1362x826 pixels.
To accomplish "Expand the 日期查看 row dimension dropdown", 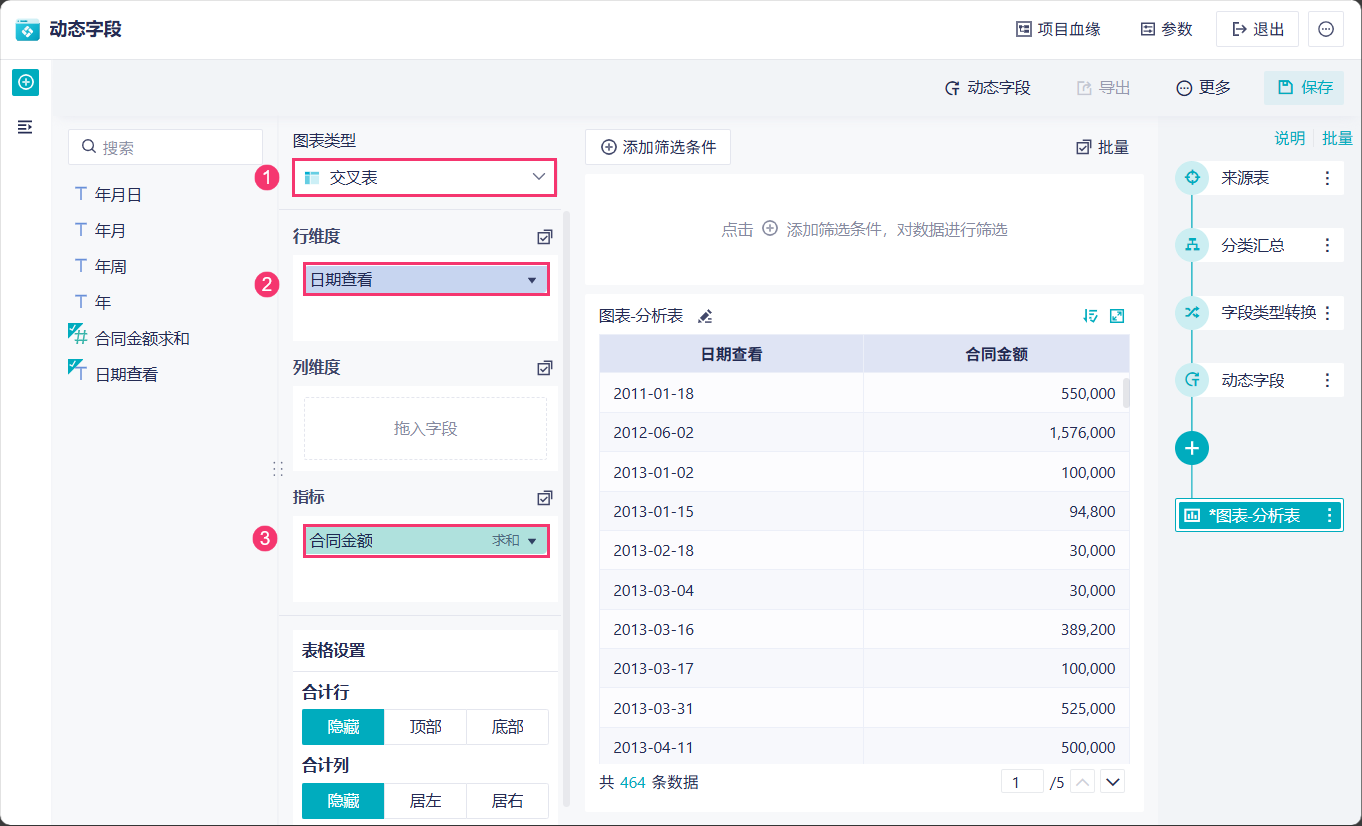I will 531,280.
